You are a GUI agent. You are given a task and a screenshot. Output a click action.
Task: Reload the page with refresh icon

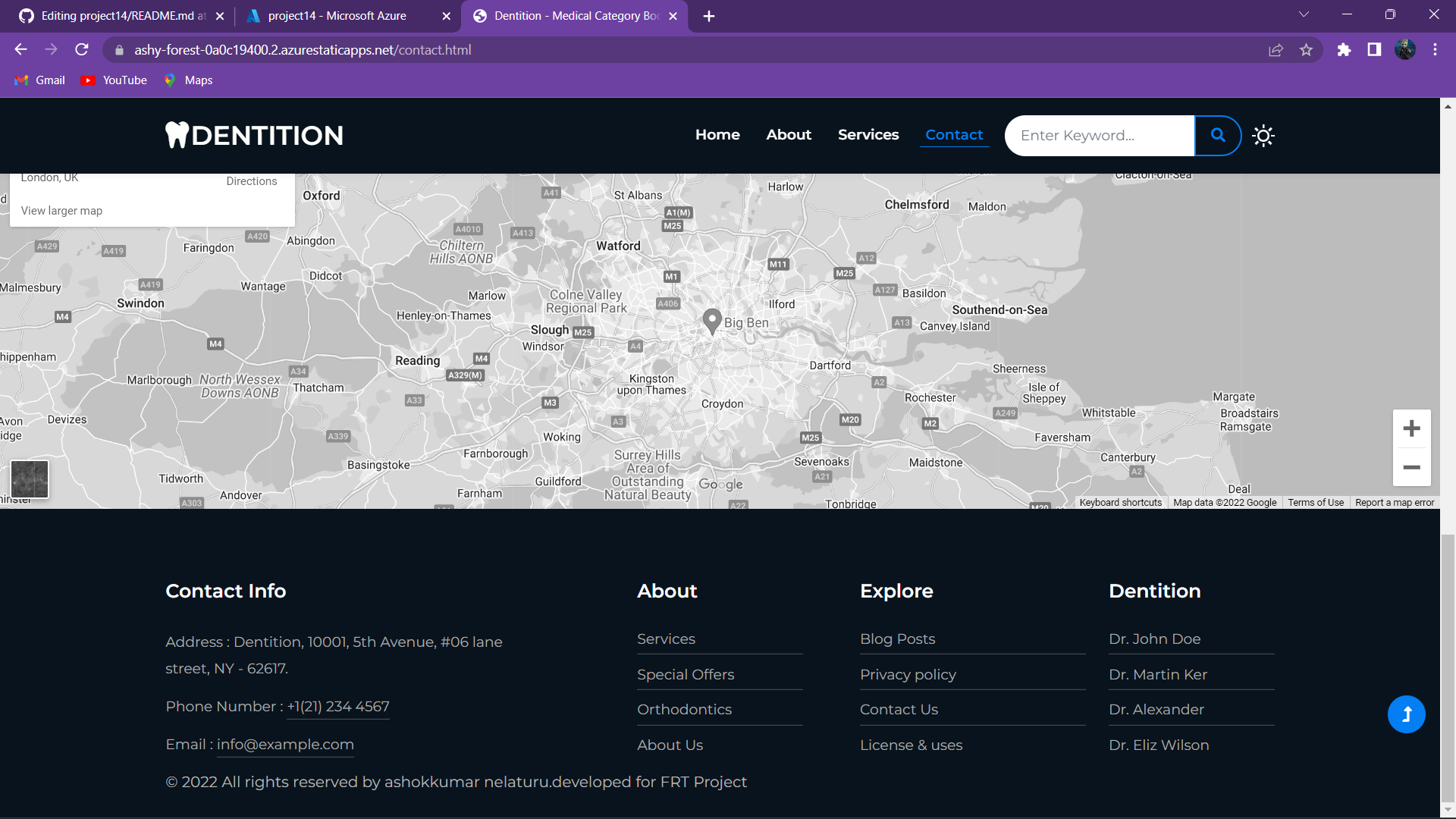coord(81,49)
